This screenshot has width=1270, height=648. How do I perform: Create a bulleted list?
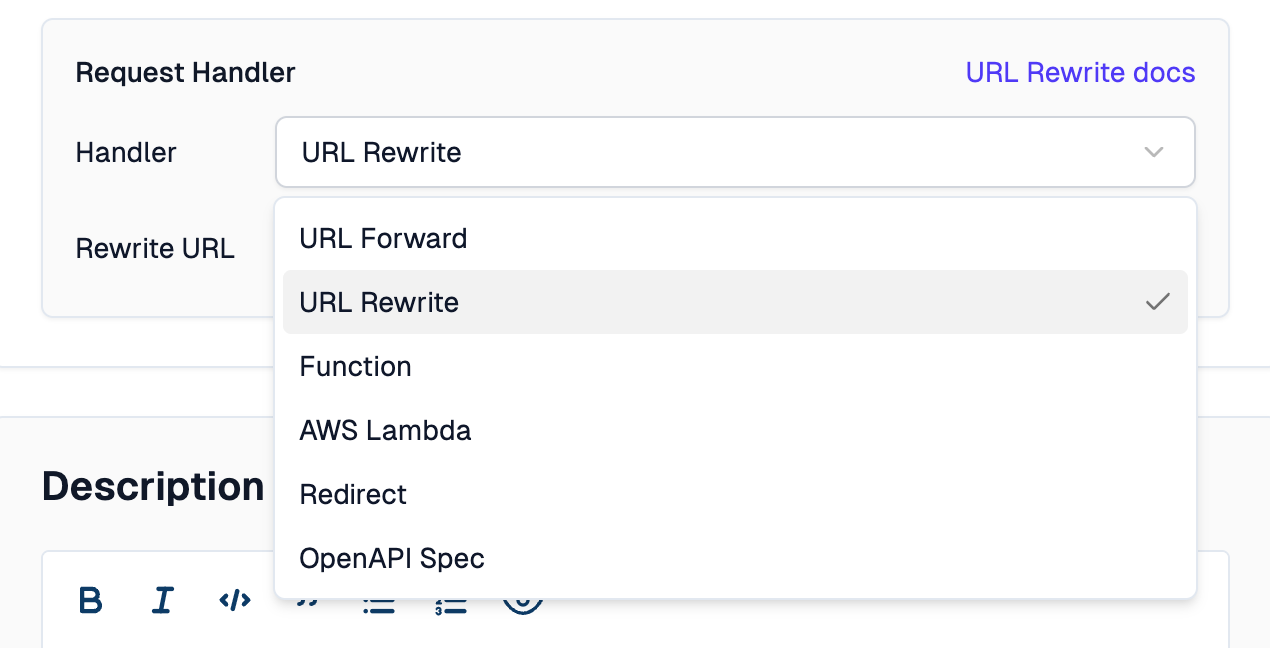point(378,600)
